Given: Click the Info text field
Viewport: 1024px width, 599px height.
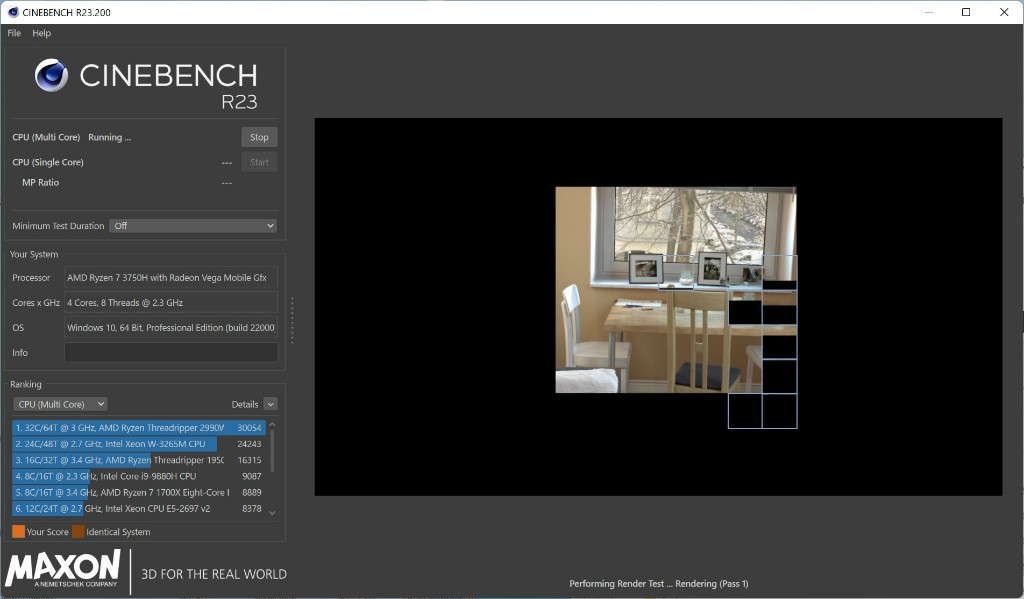Looking at the screenshot, I should point(171,352).
